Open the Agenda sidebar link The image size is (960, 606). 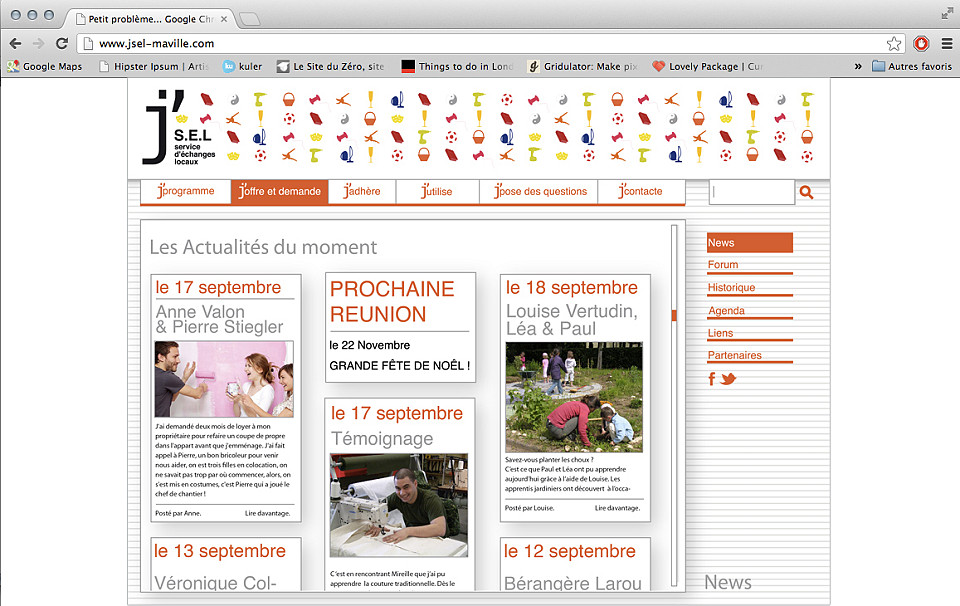726,310
